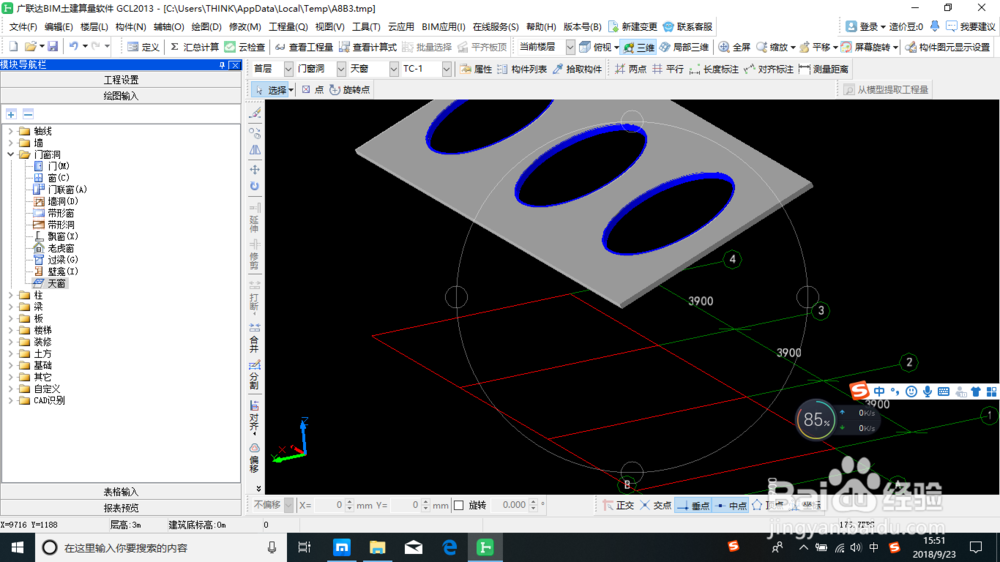Expand the 墙 tree folder
This screenshot has height=562, width=1000.
[x=10, y=143]
